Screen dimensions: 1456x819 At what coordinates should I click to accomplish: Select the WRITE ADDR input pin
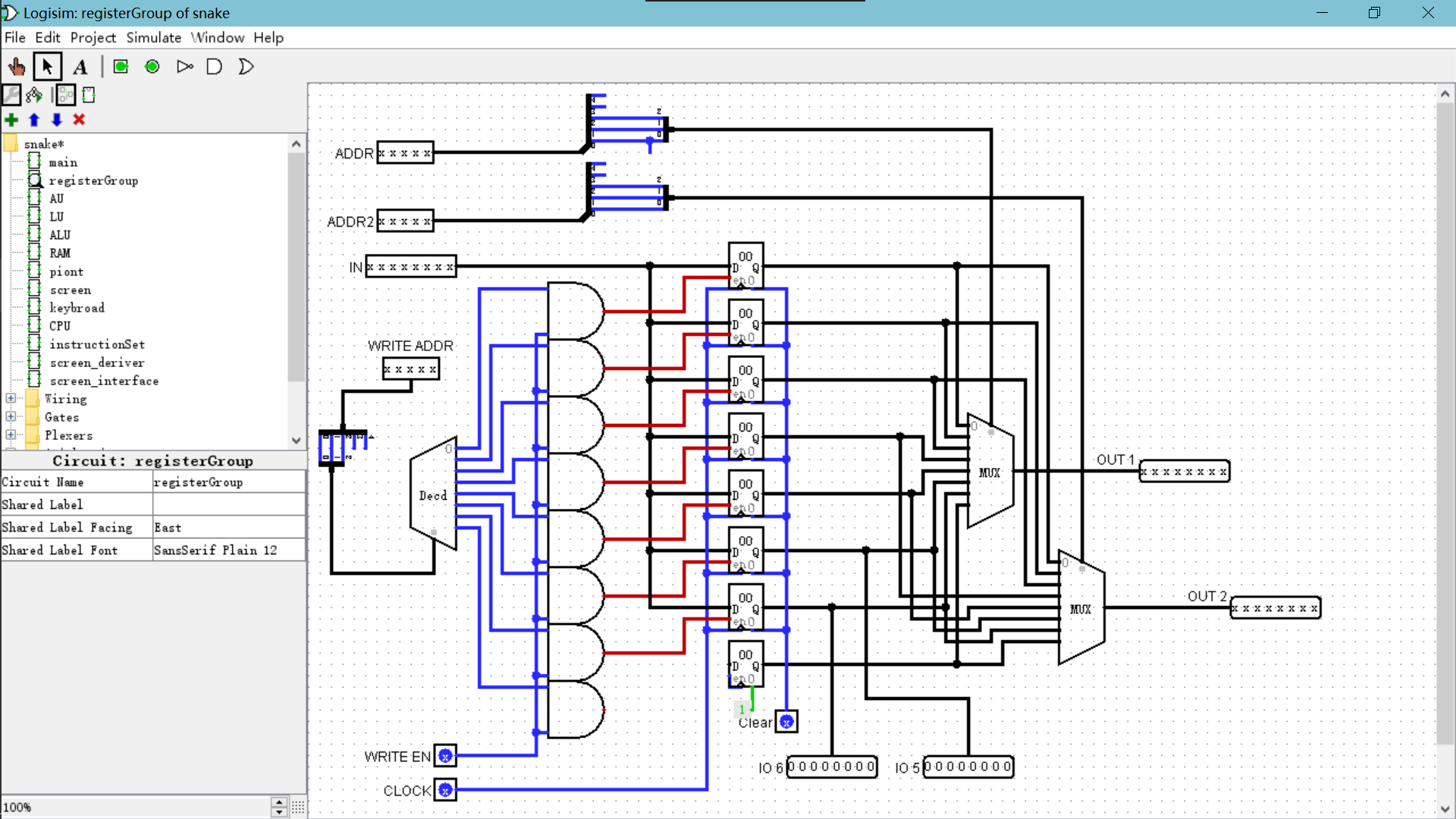click(x=410, y=369)
